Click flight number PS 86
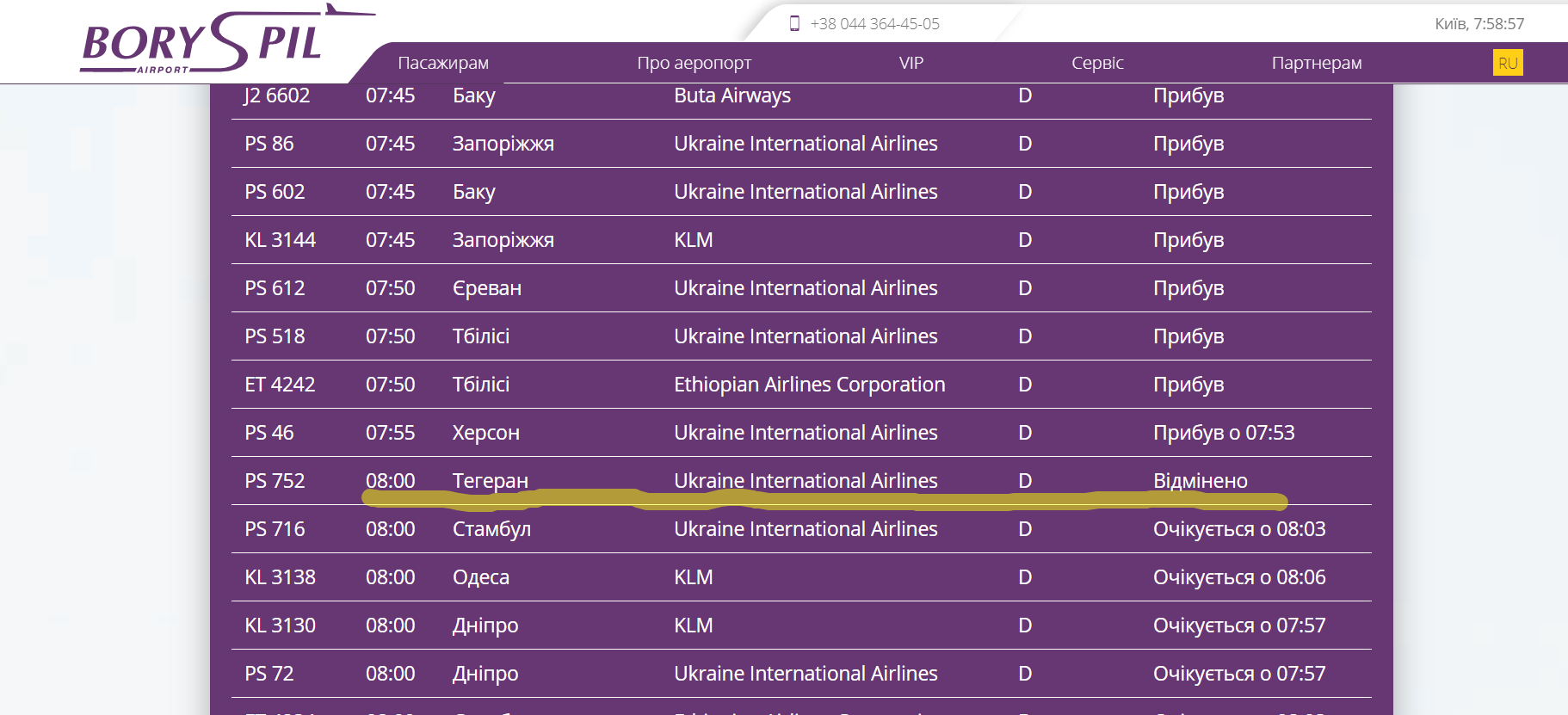The height and width of the screenshot is (715, 1568). tap(269, 144)
